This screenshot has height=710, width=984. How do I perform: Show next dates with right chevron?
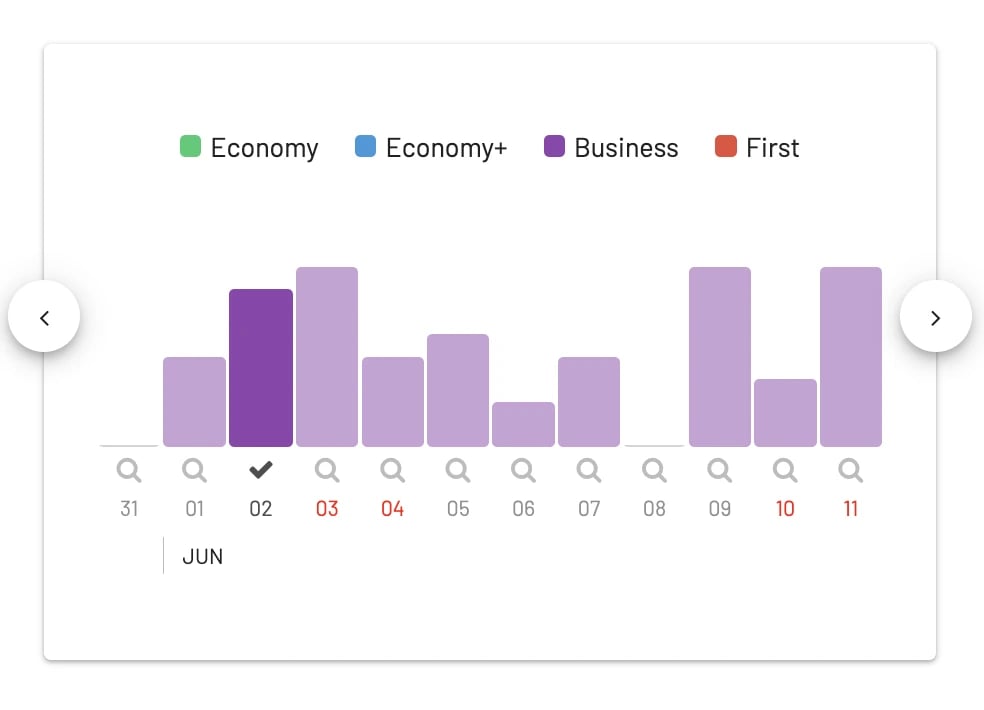[x=936, y=316]
